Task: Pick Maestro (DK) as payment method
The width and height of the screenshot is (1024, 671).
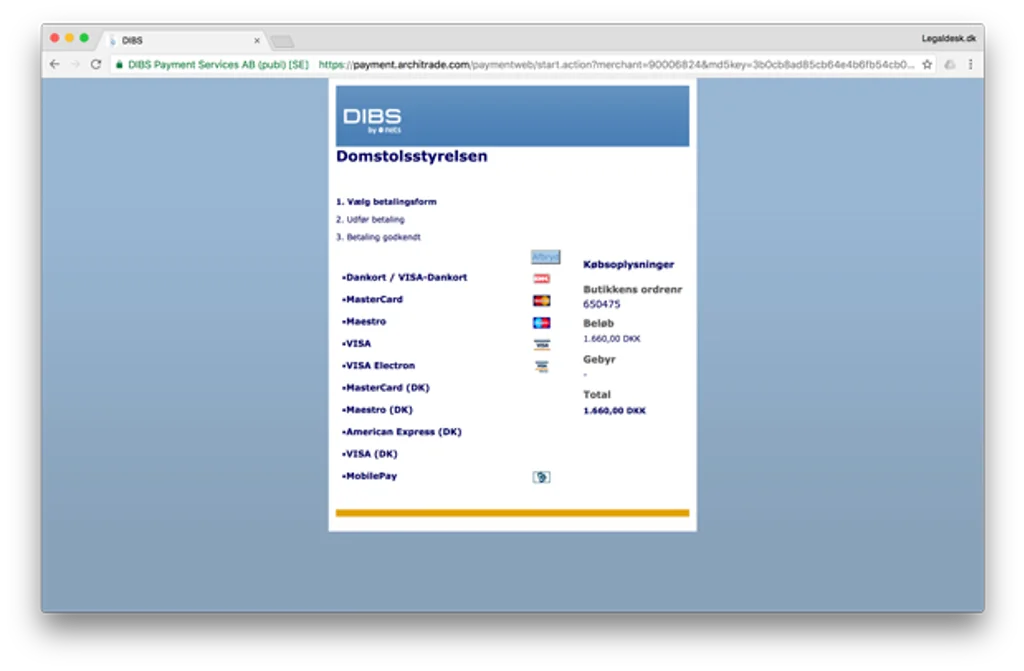Action: pyautogui.click(x=377, y=410)
